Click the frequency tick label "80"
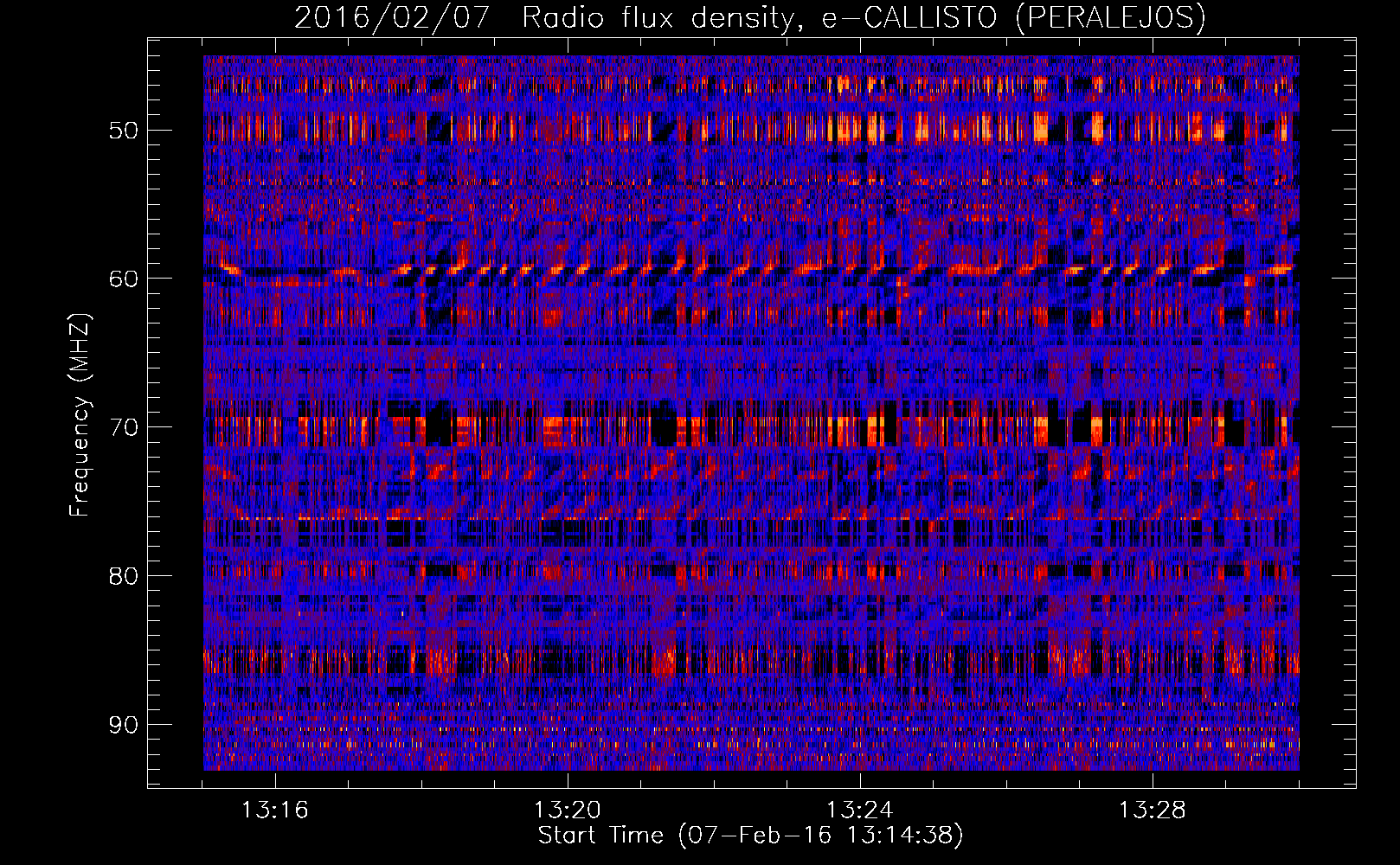 pyautogui.click(x=124, y=576)
